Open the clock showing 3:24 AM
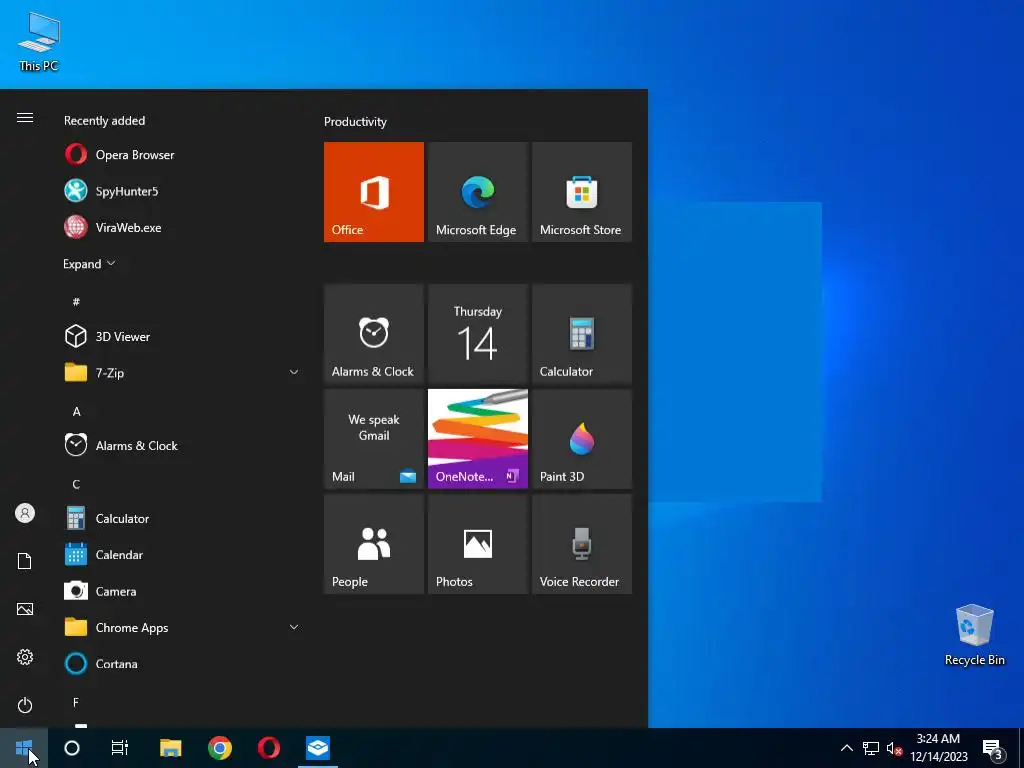1024x768 pixels. pyautogui.click(x=938, y=748)
